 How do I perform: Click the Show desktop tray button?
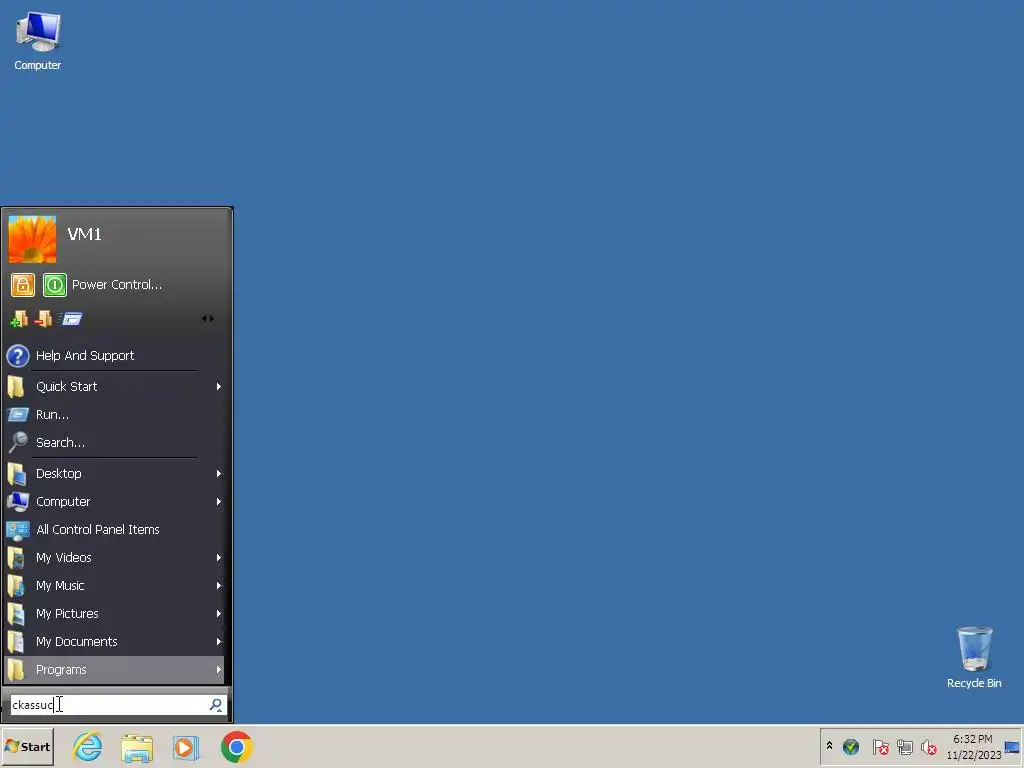tap(1013, 747)
